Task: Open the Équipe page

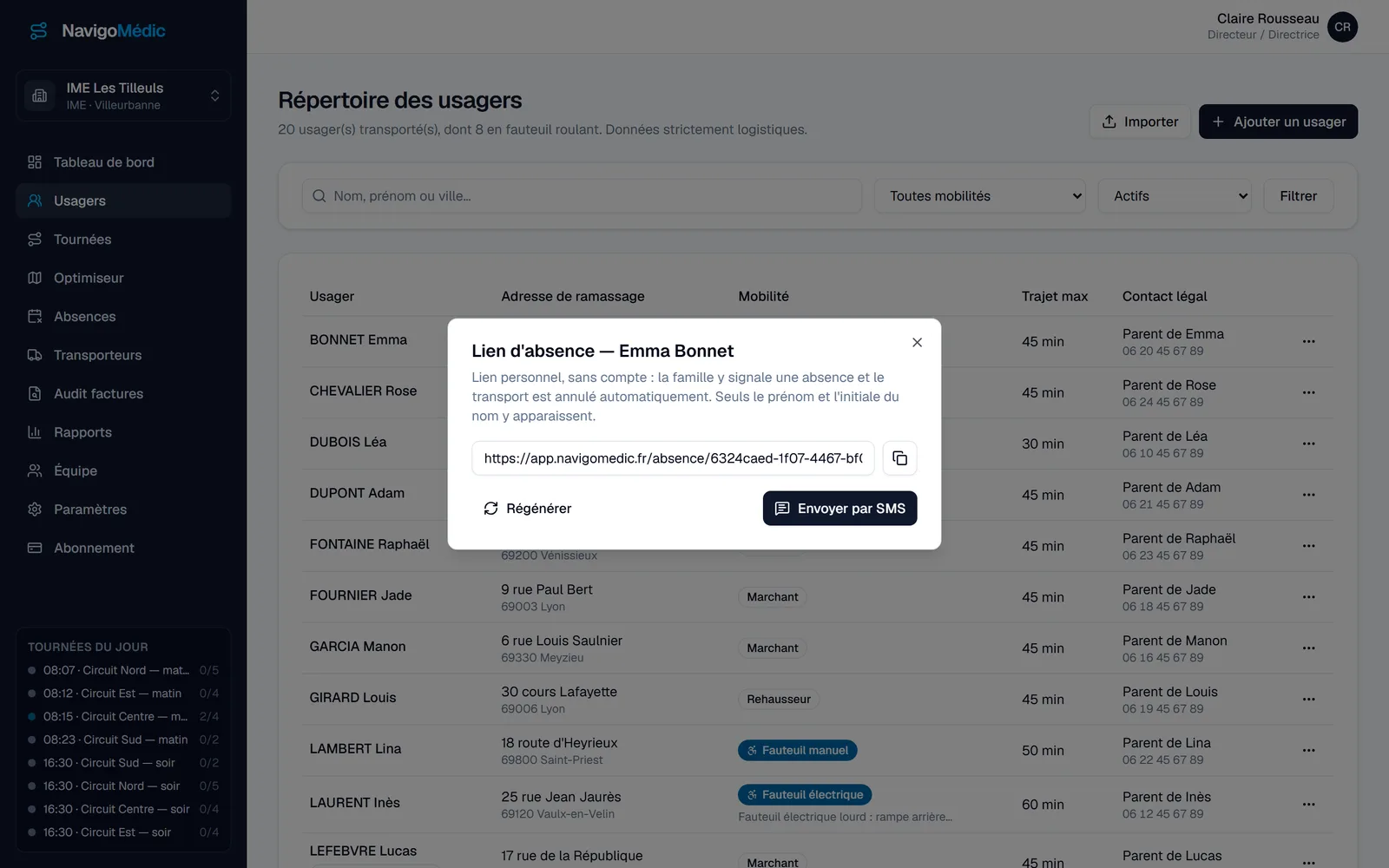Action: tap(123, 470)
